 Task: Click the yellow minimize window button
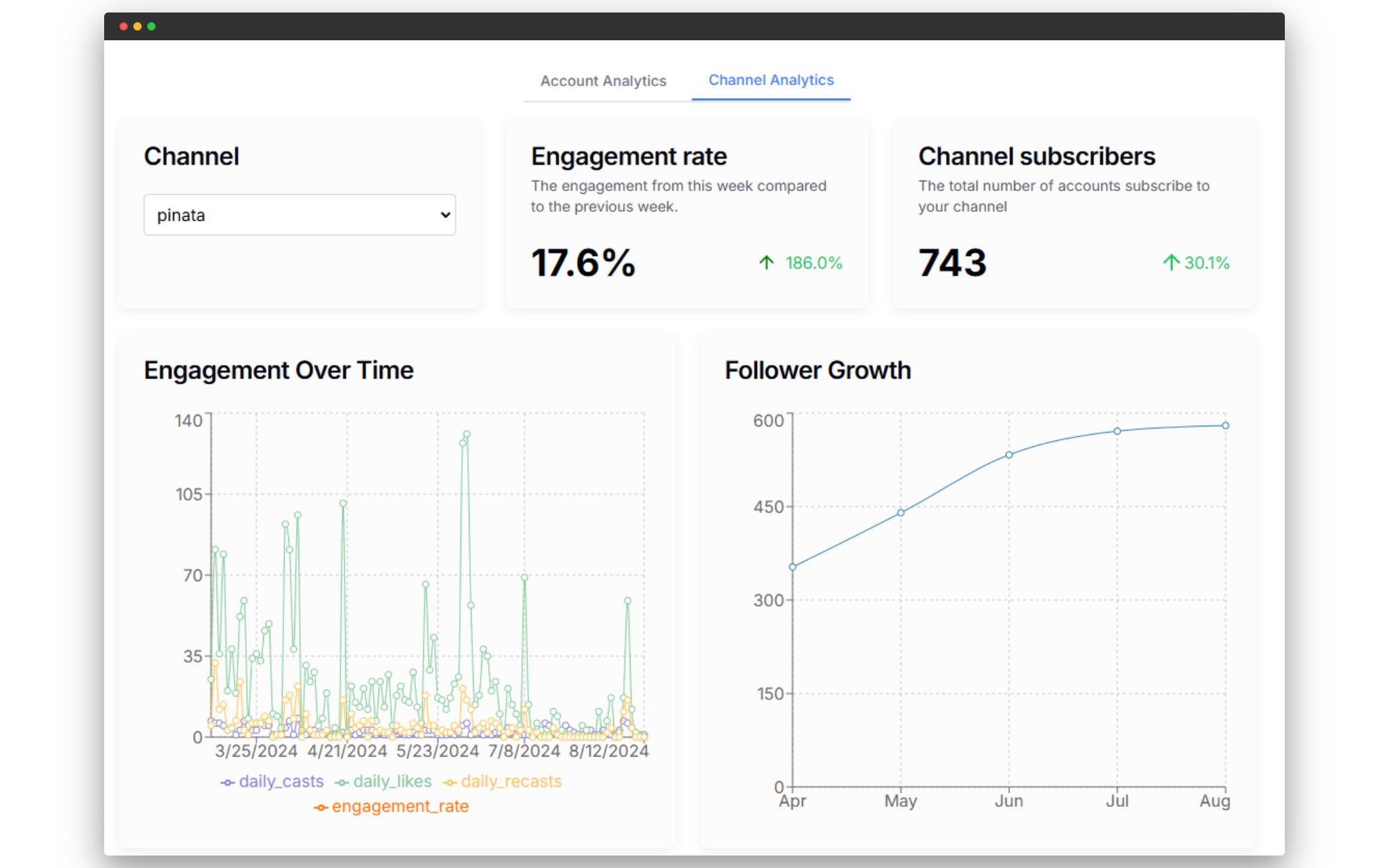click(138, 26)
